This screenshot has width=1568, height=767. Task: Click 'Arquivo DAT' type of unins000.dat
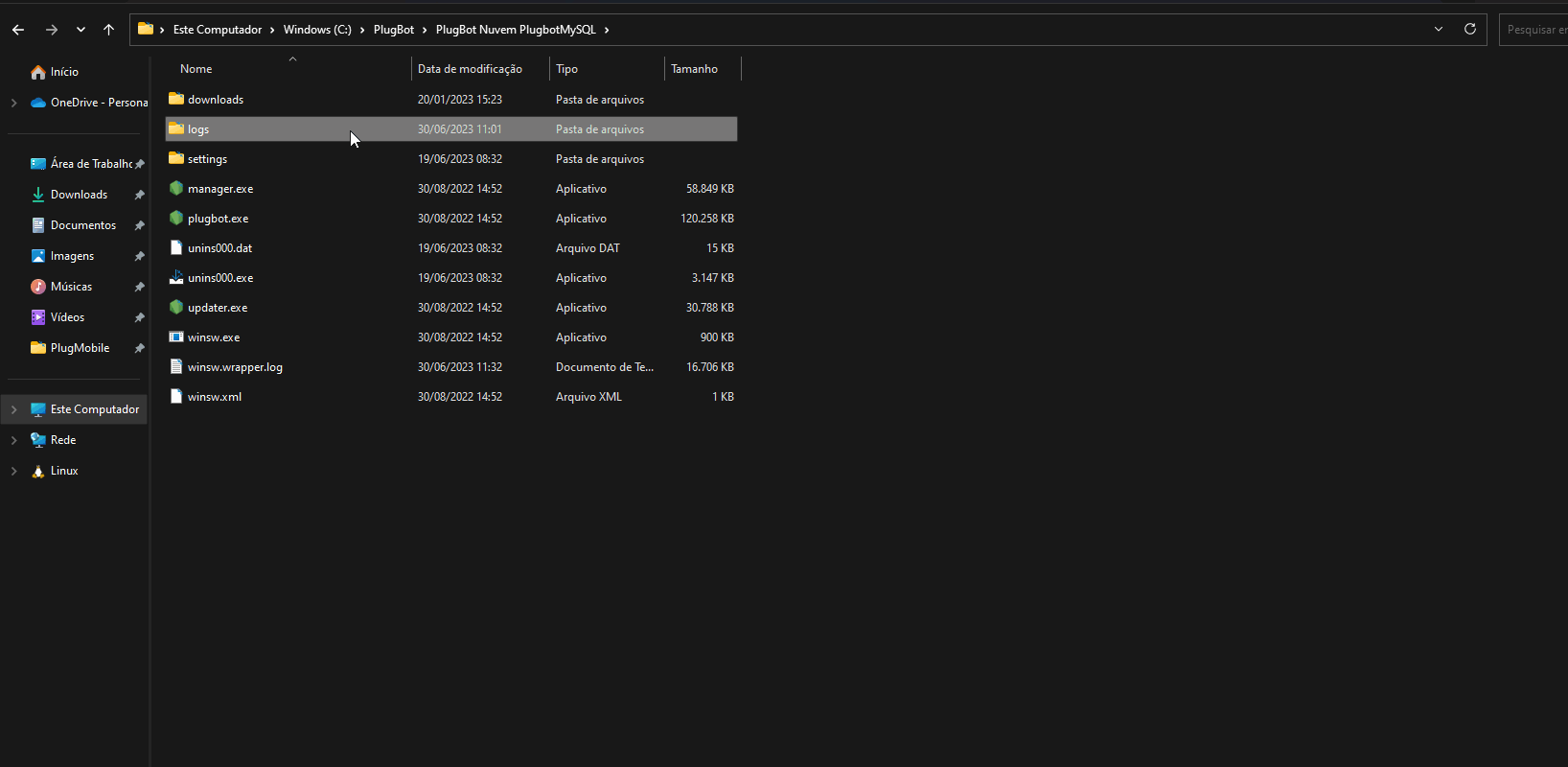(588, 248)
